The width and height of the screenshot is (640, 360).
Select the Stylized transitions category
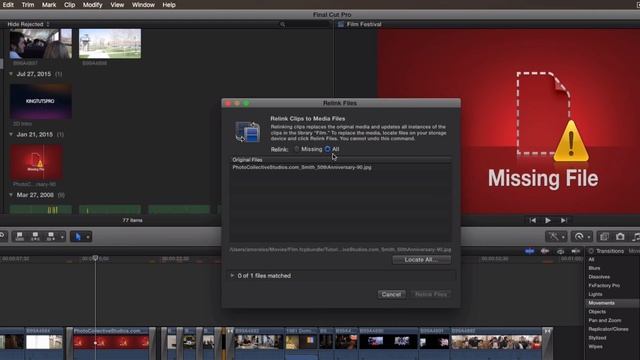(597, 338)
